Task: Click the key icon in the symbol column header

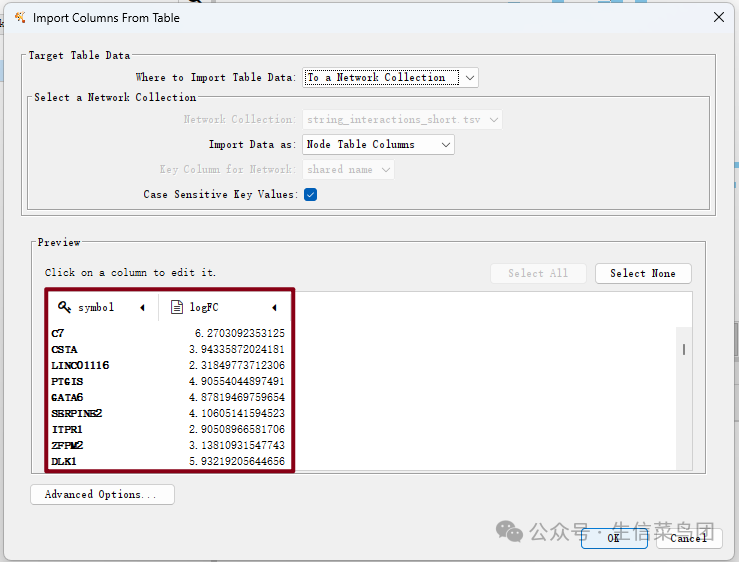Action: (x=64, y=307)
